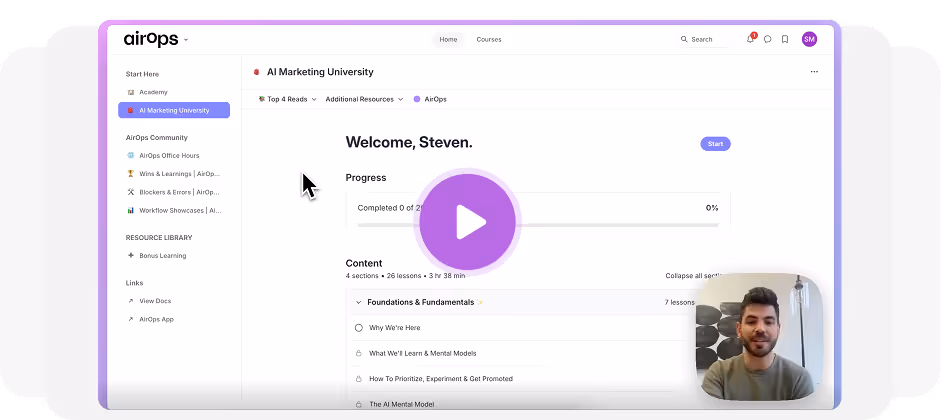Open the notifications bell icon
941x420 pixels.
pos(750,39)
